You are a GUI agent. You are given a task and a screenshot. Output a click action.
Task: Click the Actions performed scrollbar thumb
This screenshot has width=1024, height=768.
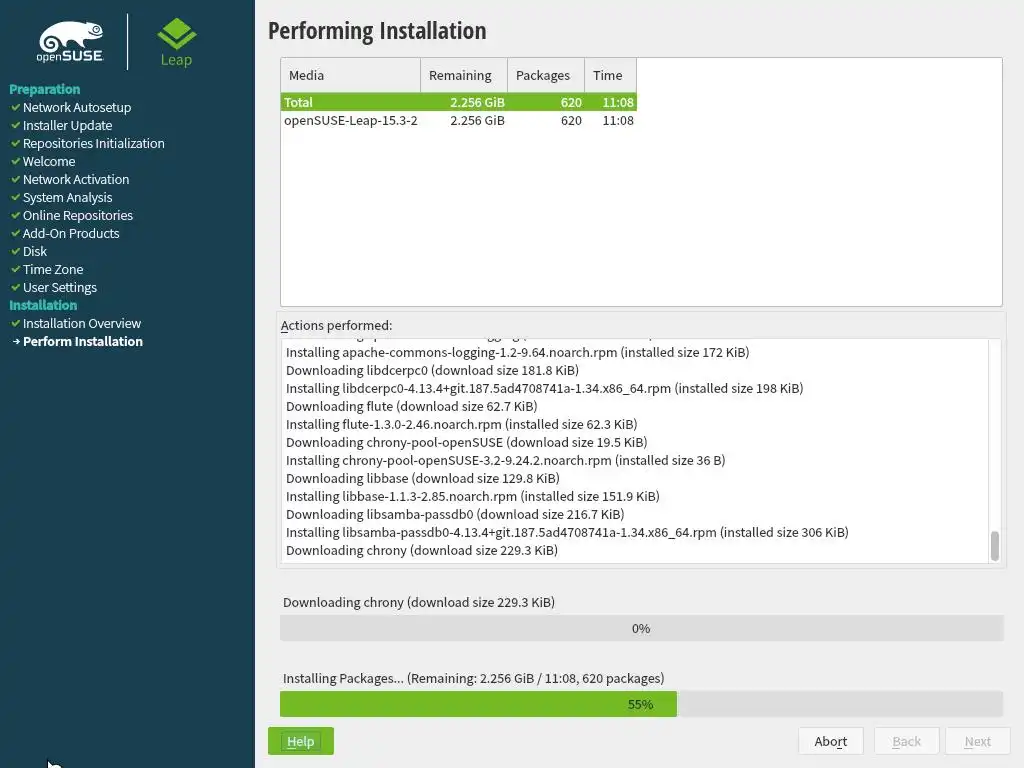(x=995, y=546)
